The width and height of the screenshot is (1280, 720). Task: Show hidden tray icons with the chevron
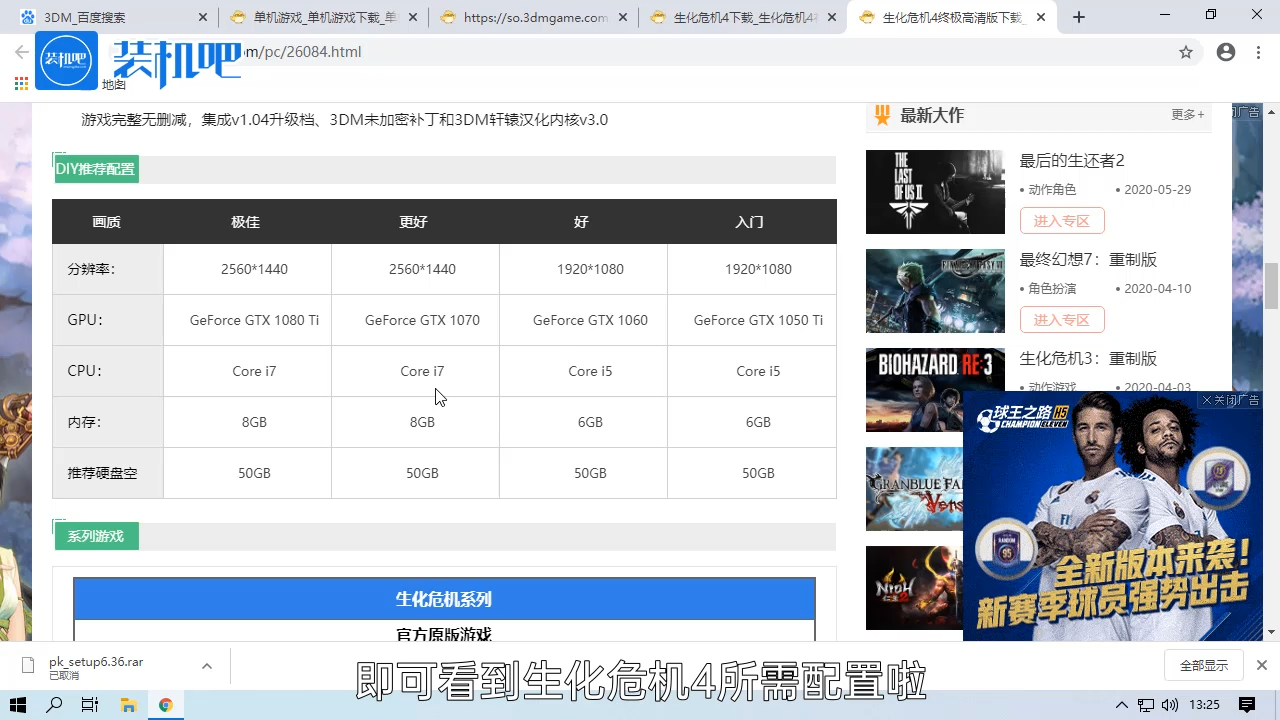1124,705
